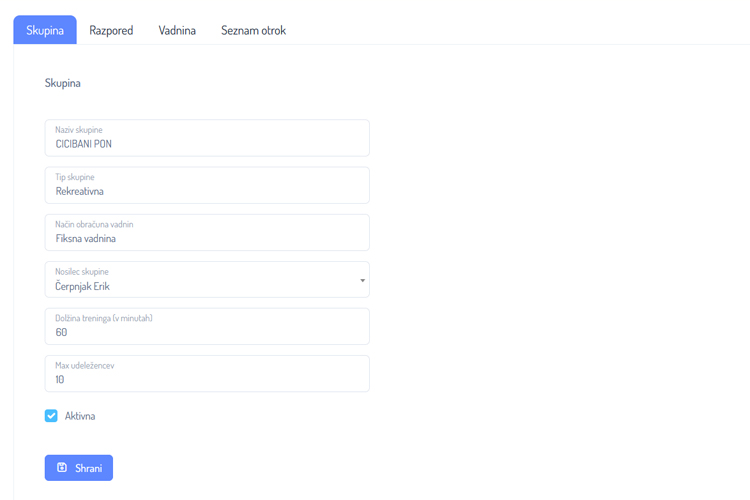The image size is (750, 500).
Task: Open the Vadnina tab
Action: click(x=177, y=30)
